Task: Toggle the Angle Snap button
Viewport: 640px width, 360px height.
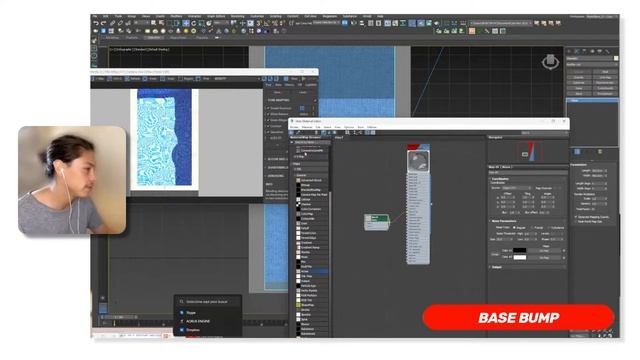Action: tap(267, 23)
